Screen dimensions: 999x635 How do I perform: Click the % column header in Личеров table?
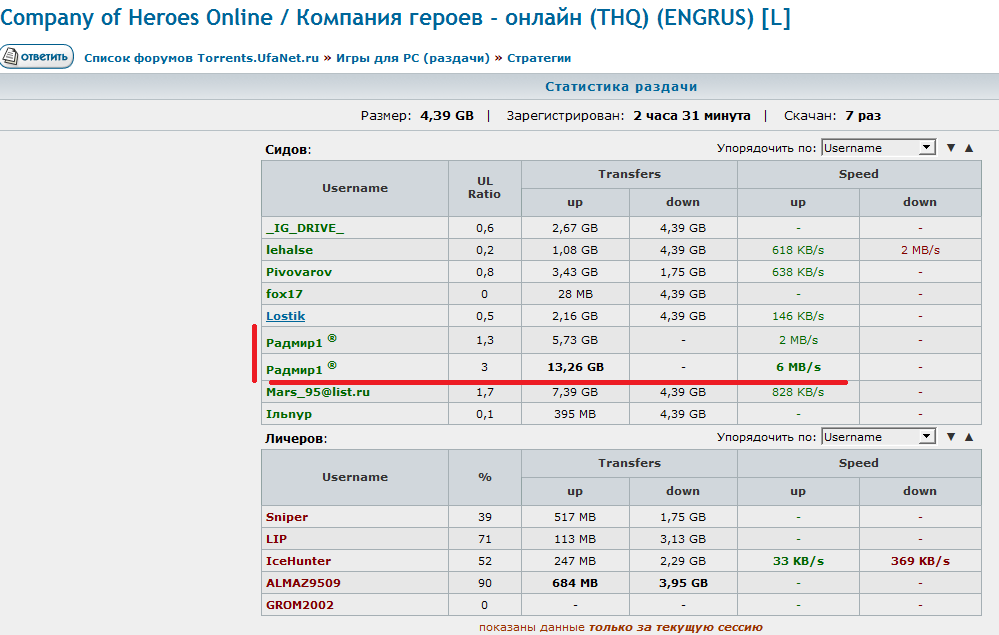click(x=485, y=477)
